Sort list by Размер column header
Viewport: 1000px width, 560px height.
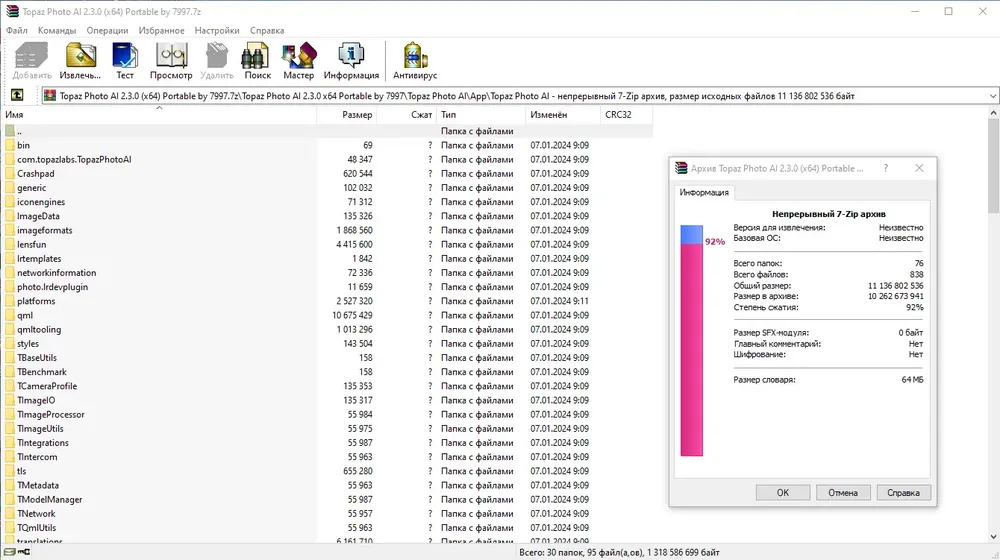point(347,115)
